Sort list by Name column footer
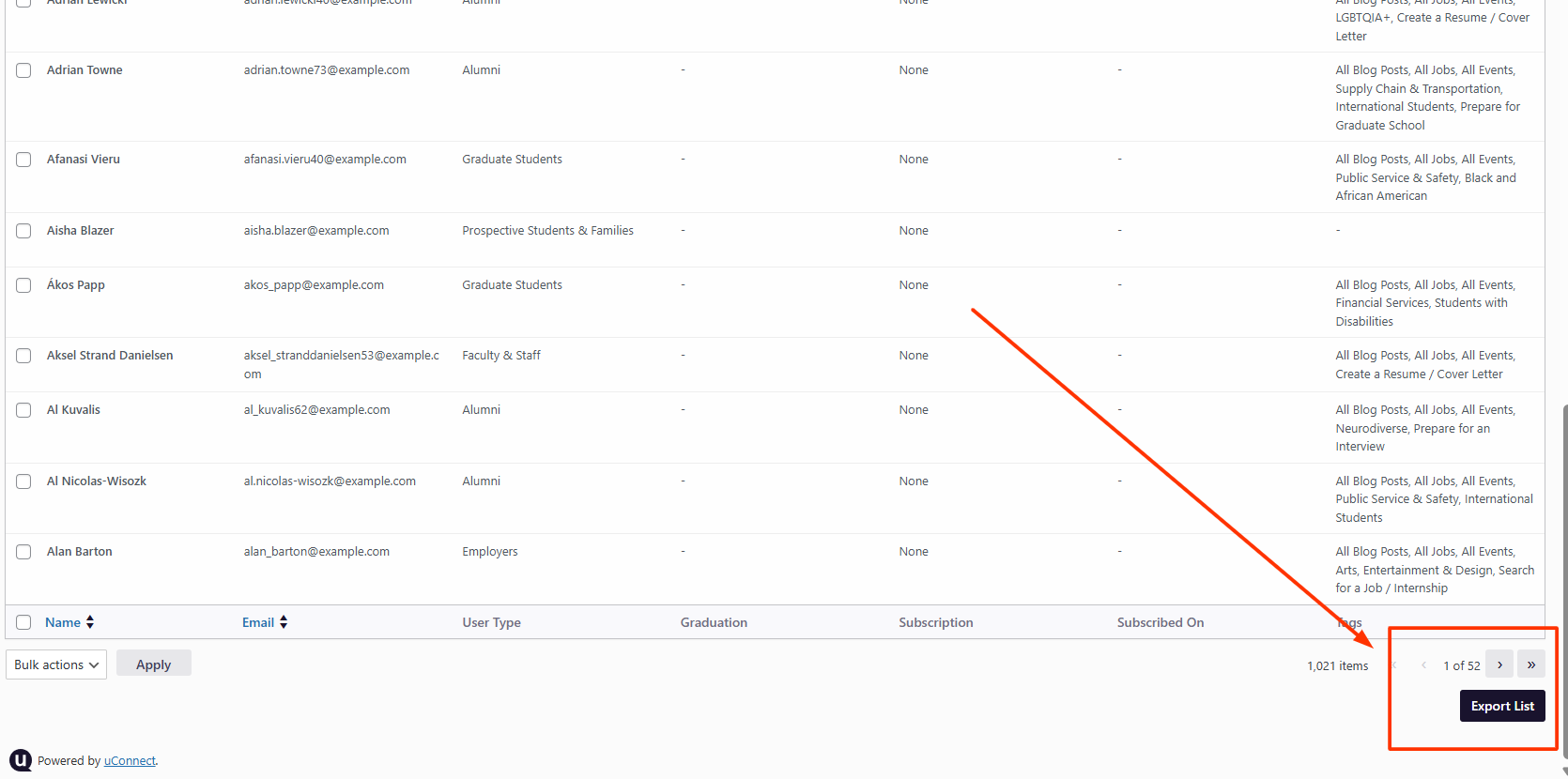1568x779 pixels. [x=63, y=622]
